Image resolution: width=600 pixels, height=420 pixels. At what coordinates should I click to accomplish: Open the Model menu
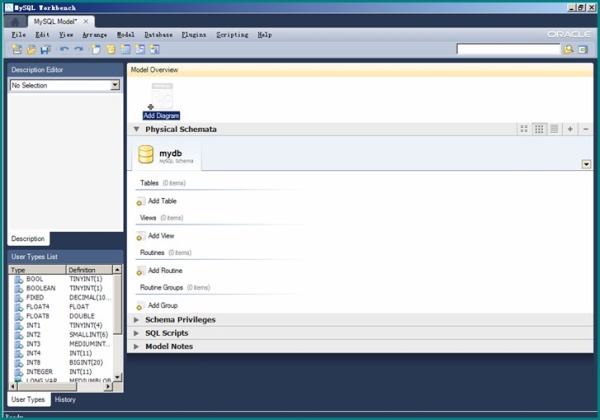(x=126, y=35)
